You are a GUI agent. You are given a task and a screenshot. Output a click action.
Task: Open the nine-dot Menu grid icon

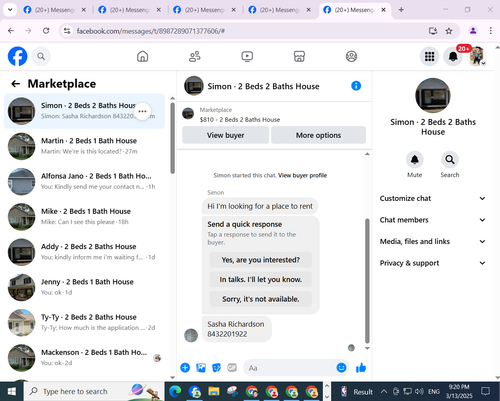[429, 56]
